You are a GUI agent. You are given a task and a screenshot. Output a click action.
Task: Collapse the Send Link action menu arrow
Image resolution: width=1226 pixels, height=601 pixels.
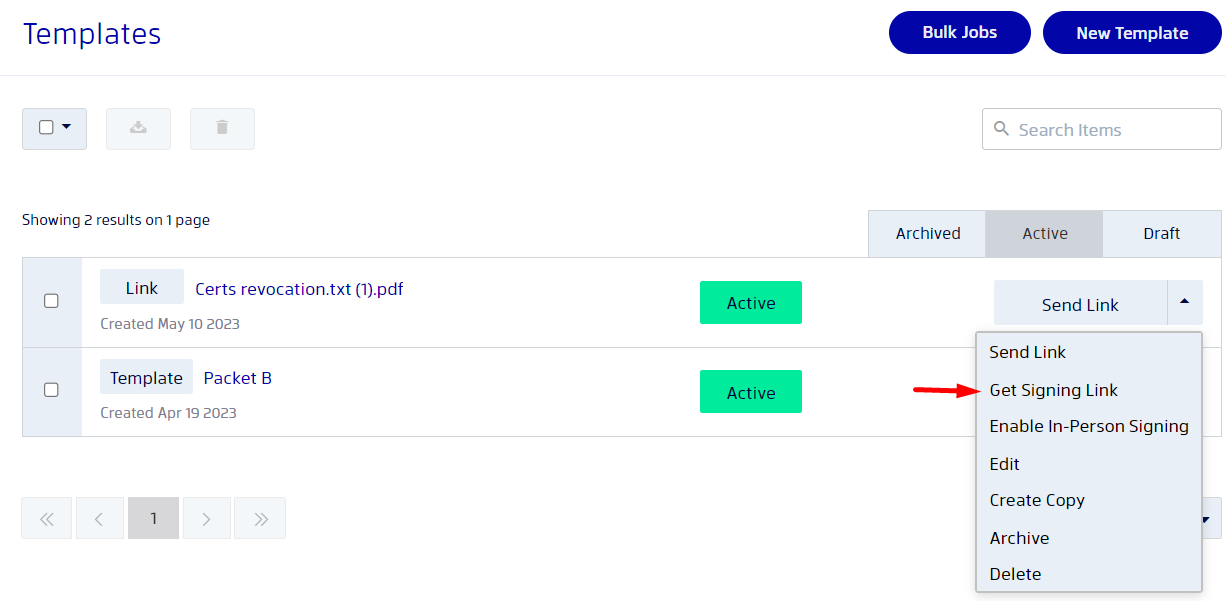point(1185,302)
